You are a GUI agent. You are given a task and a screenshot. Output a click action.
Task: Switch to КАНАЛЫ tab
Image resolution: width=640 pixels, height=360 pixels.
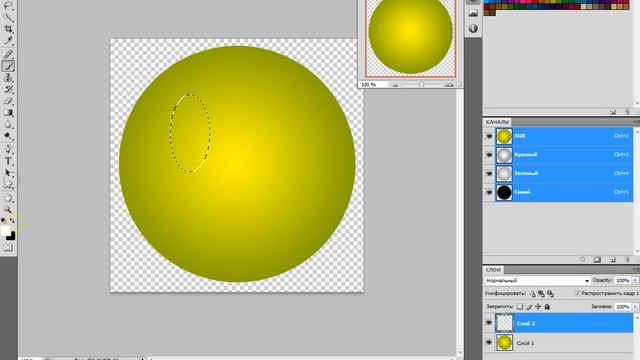point(497,122)
